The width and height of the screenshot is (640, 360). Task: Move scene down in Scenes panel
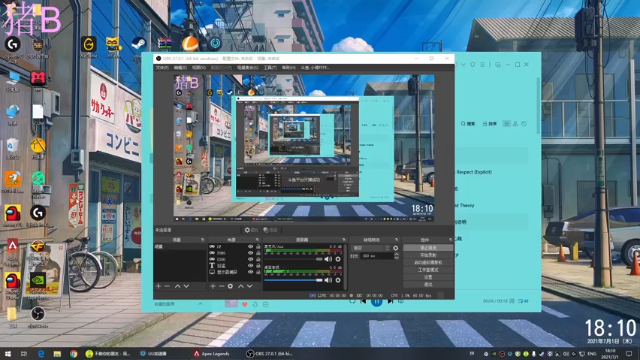pos(186,287)
